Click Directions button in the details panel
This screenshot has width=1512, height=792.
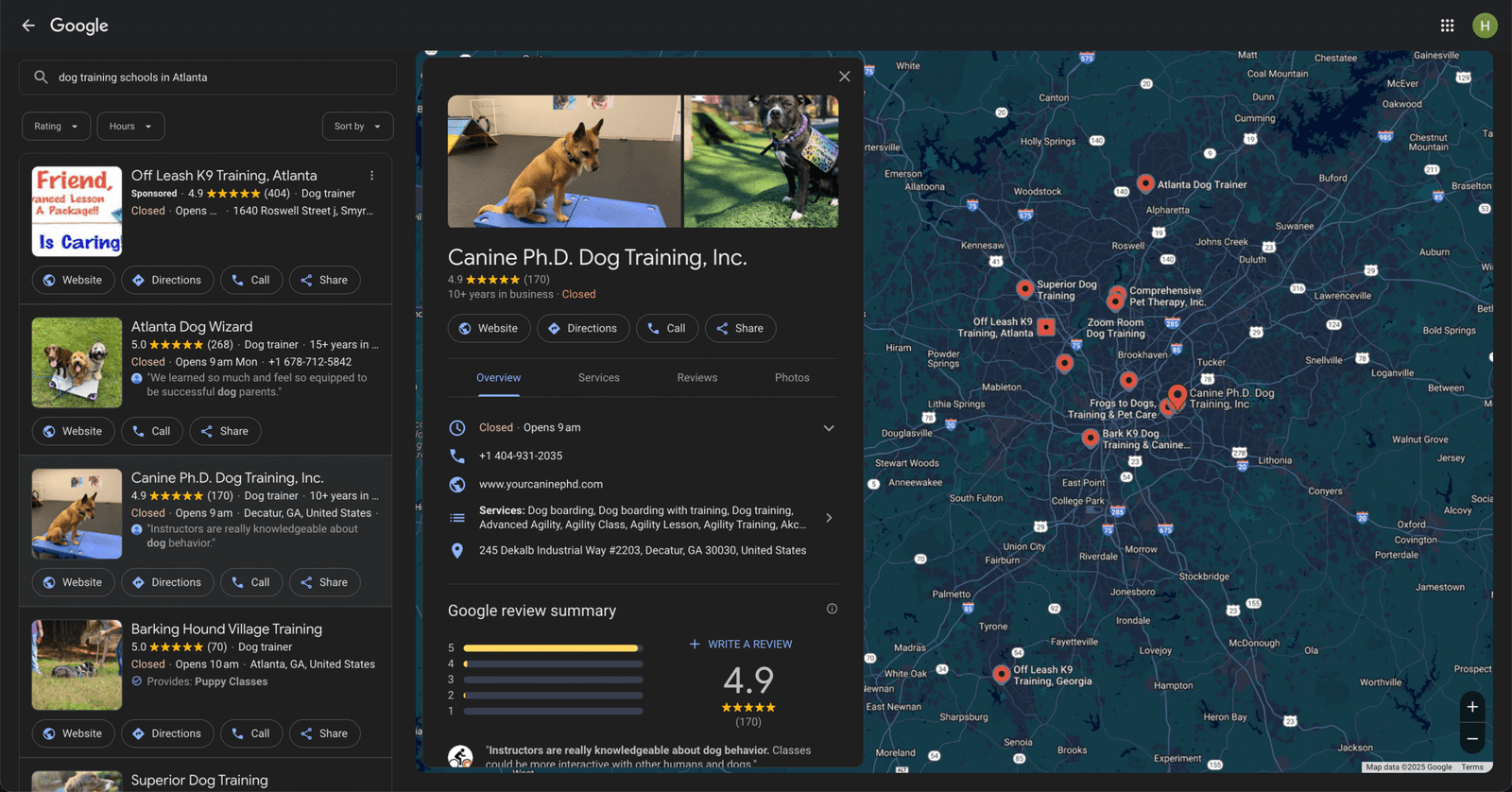[x=583, y=328]
